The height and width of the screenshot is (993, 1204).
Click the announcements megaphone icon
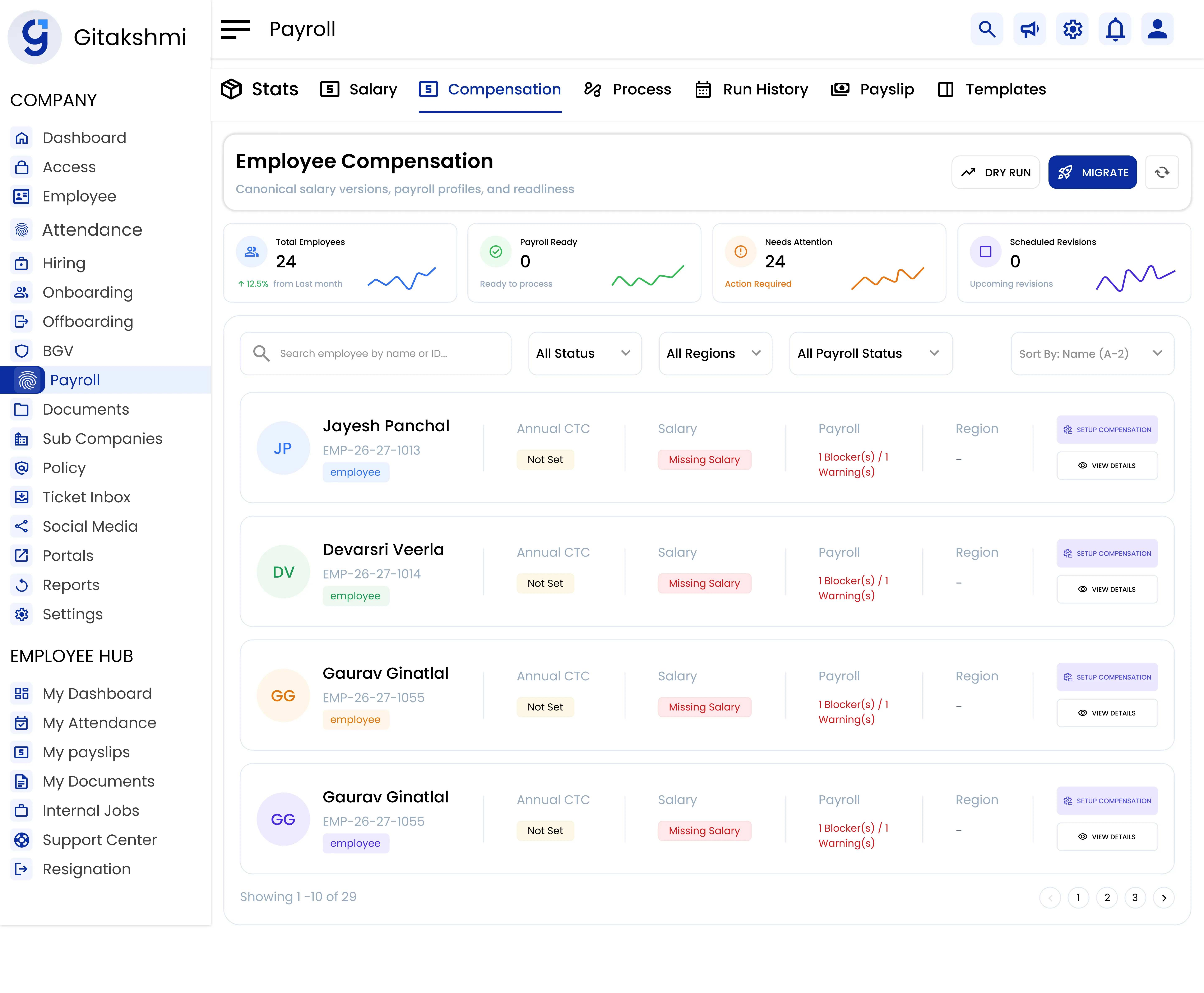[x=1029, y=29]
